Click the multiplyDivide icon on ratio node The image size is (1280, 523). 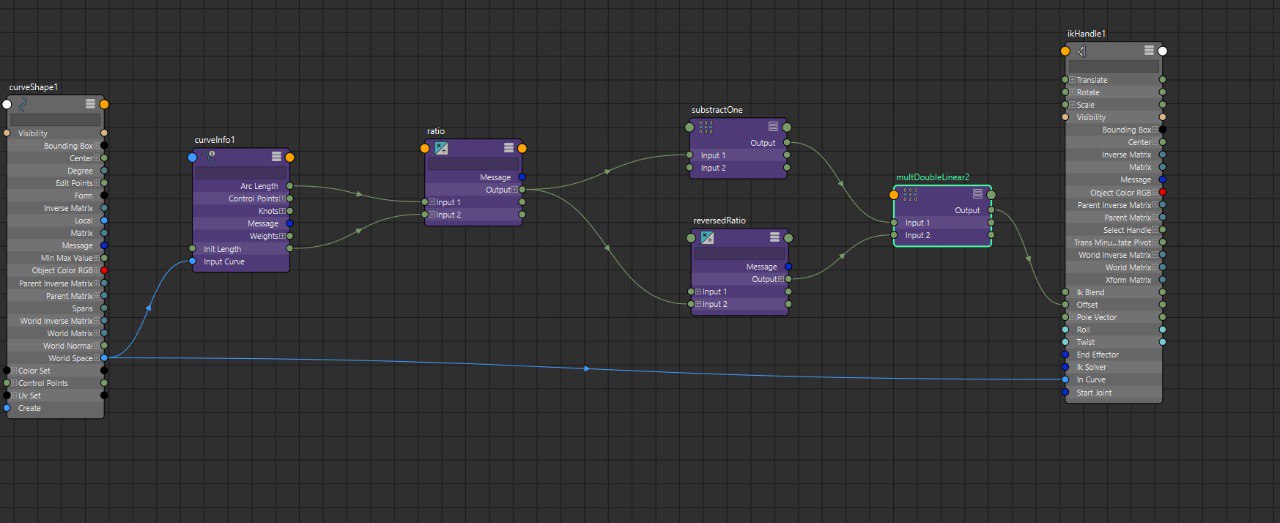(441, 148)
